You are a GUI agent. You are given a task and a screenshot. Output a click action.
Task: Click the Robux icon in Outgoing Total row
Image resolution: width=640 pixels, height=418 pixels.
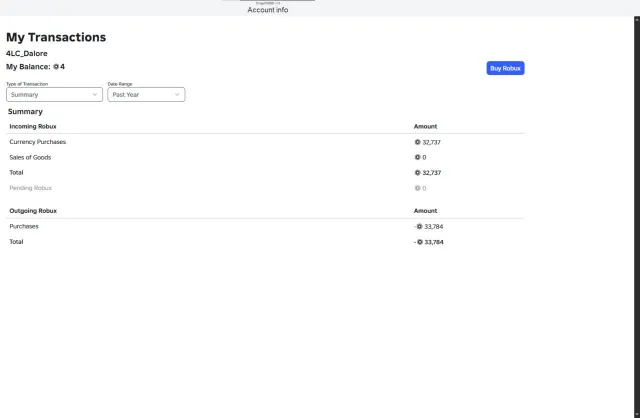click(420, 242)
